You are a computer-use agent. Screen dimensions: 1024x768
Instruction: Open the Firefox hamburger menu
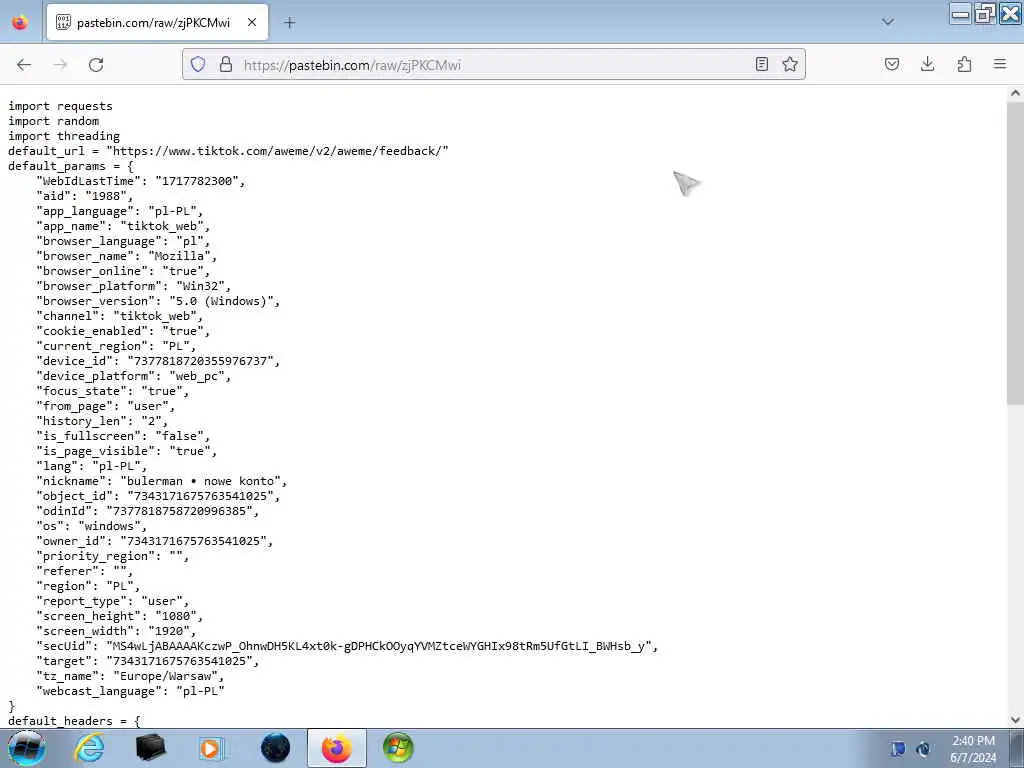tap(1000, 64)
